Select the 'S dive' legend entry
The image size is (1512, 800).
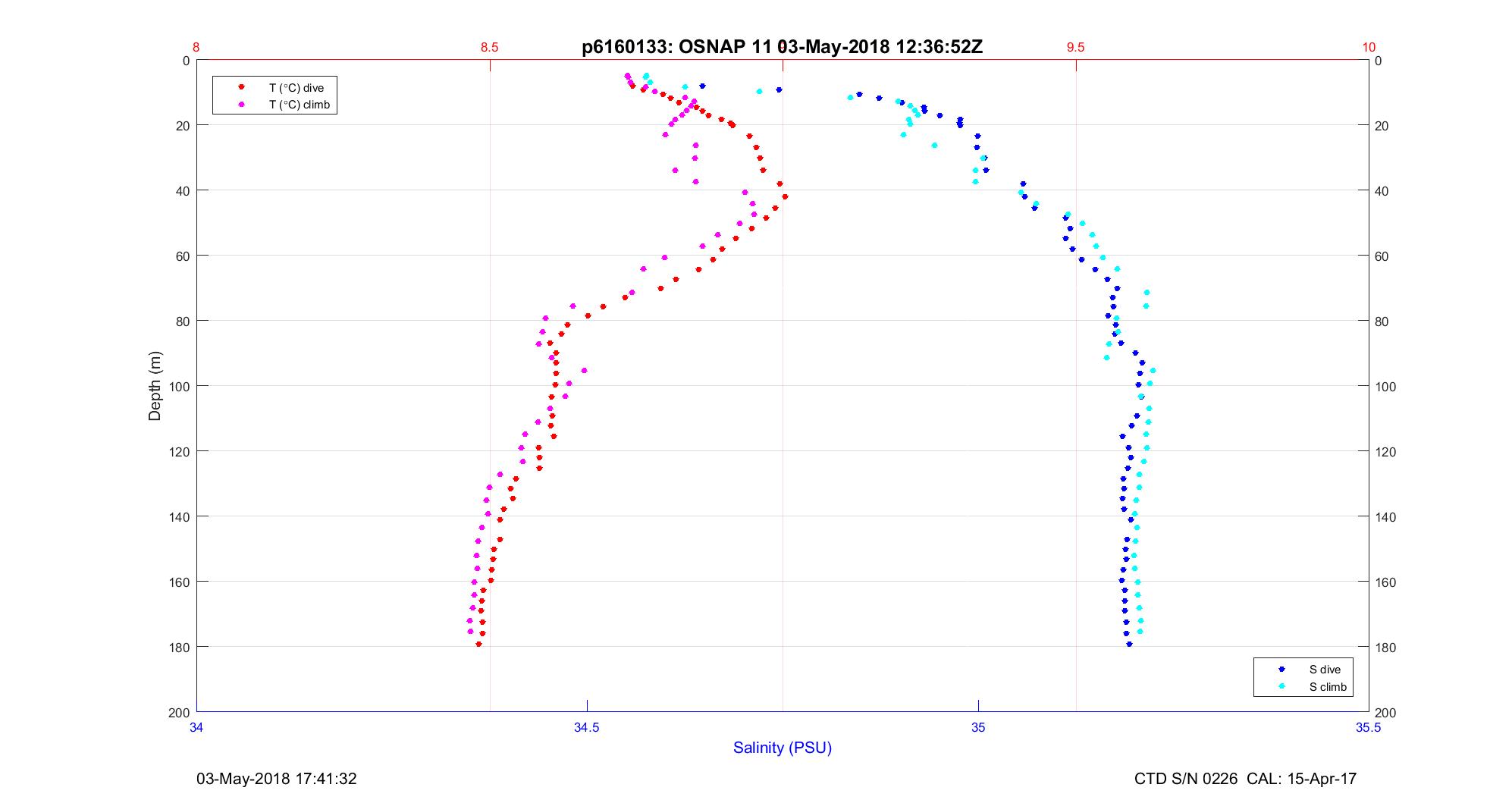1325,670
